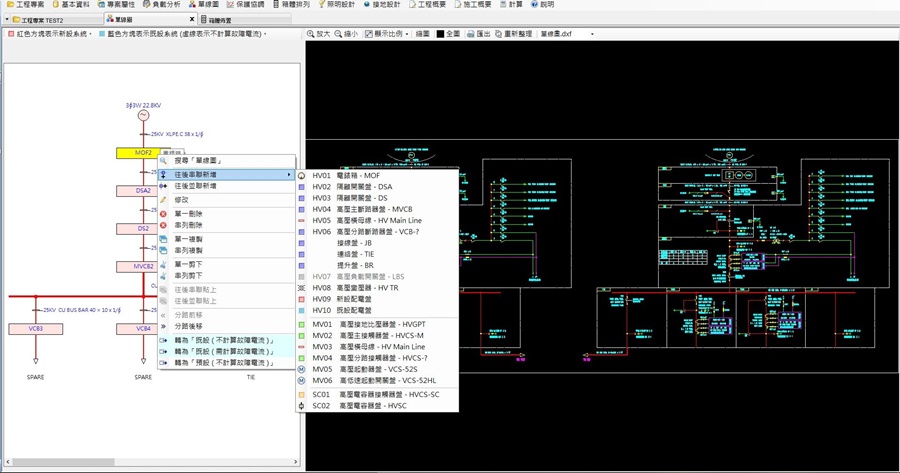Open the 說明 help item

click(542, 4)
